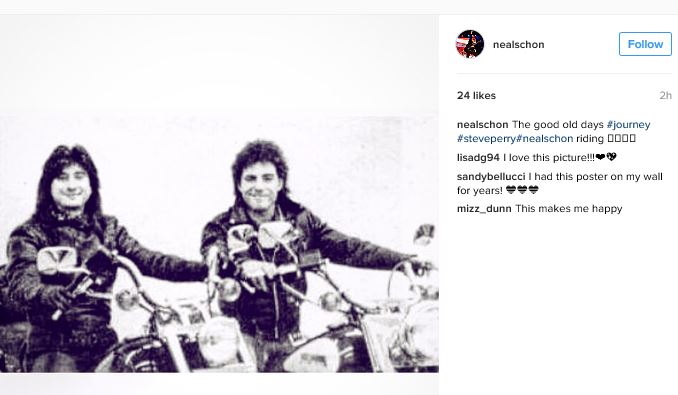Image resolution: width=678 pixels, height=395 pixels.
Task: Click the heart emojis in lisadg94's comment
Action: point(606,157)
